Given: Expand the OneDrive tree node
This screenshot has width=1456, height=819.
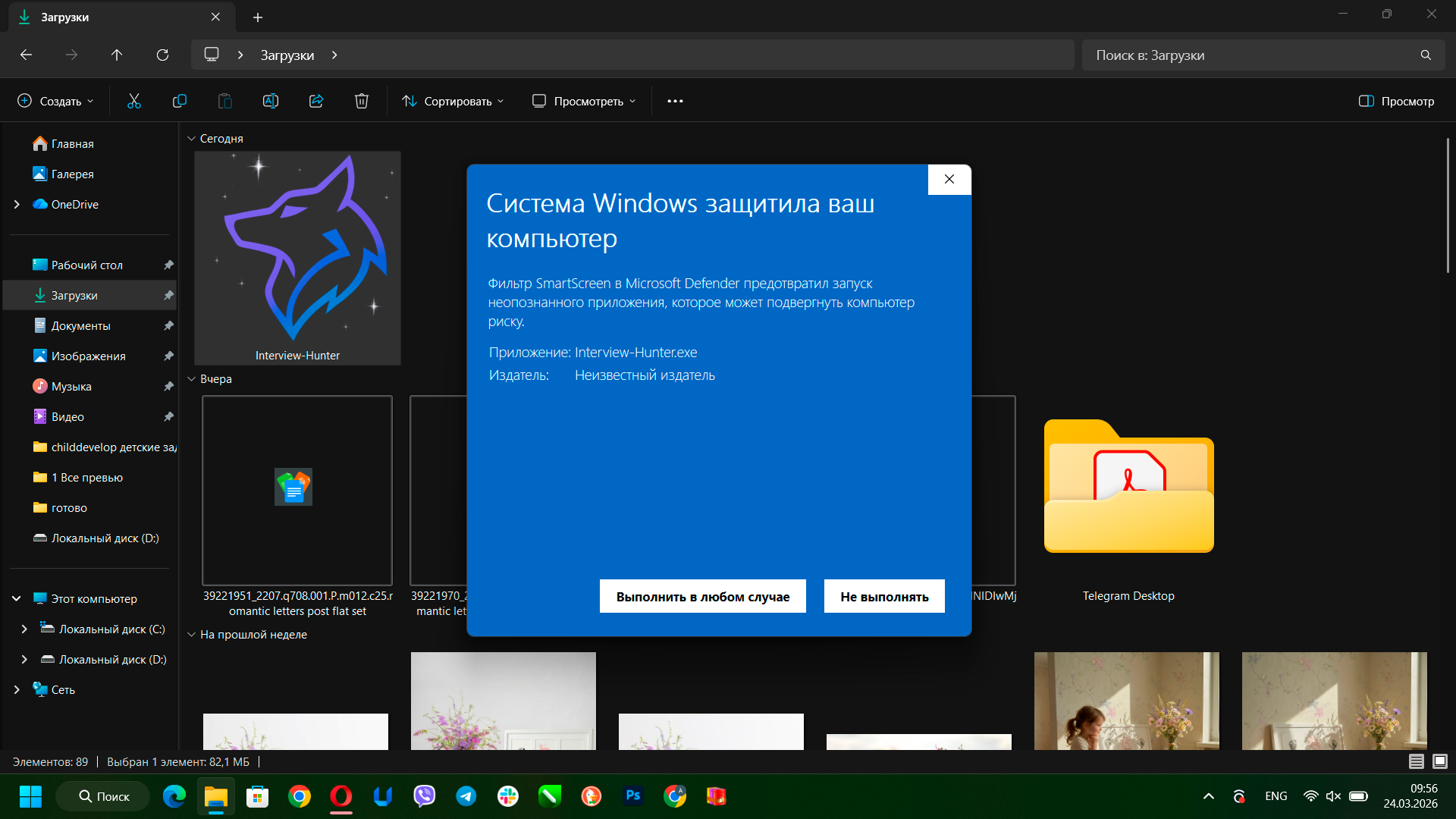Looking at the screenshot, I should (17, 204).
